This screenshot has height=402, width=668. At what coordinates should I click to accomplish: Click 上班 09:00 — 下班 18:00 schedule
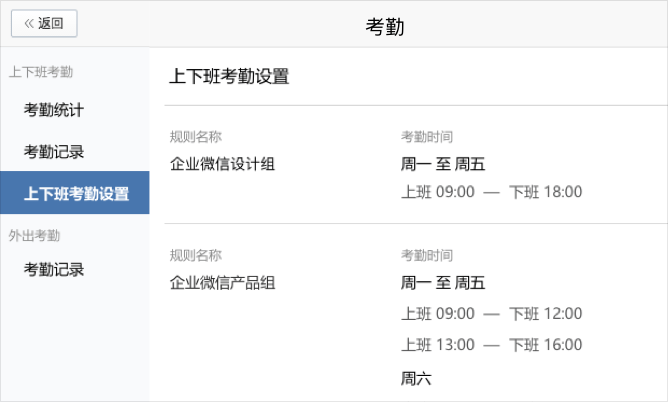[x=492, y=192]
